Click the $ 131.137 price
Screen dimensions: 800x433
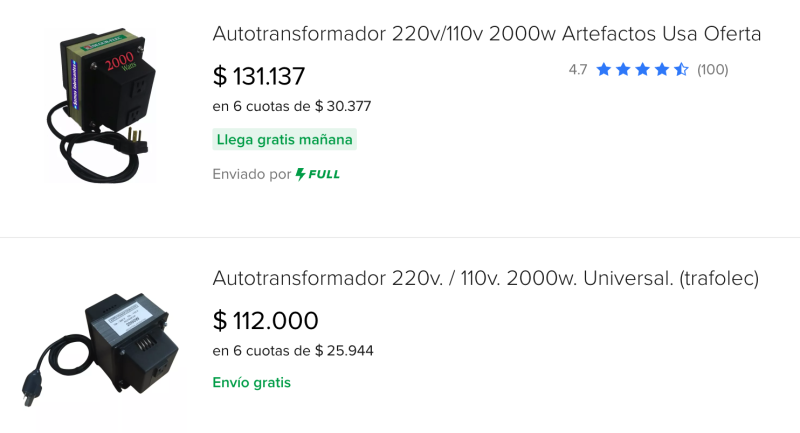pos(259,76)
